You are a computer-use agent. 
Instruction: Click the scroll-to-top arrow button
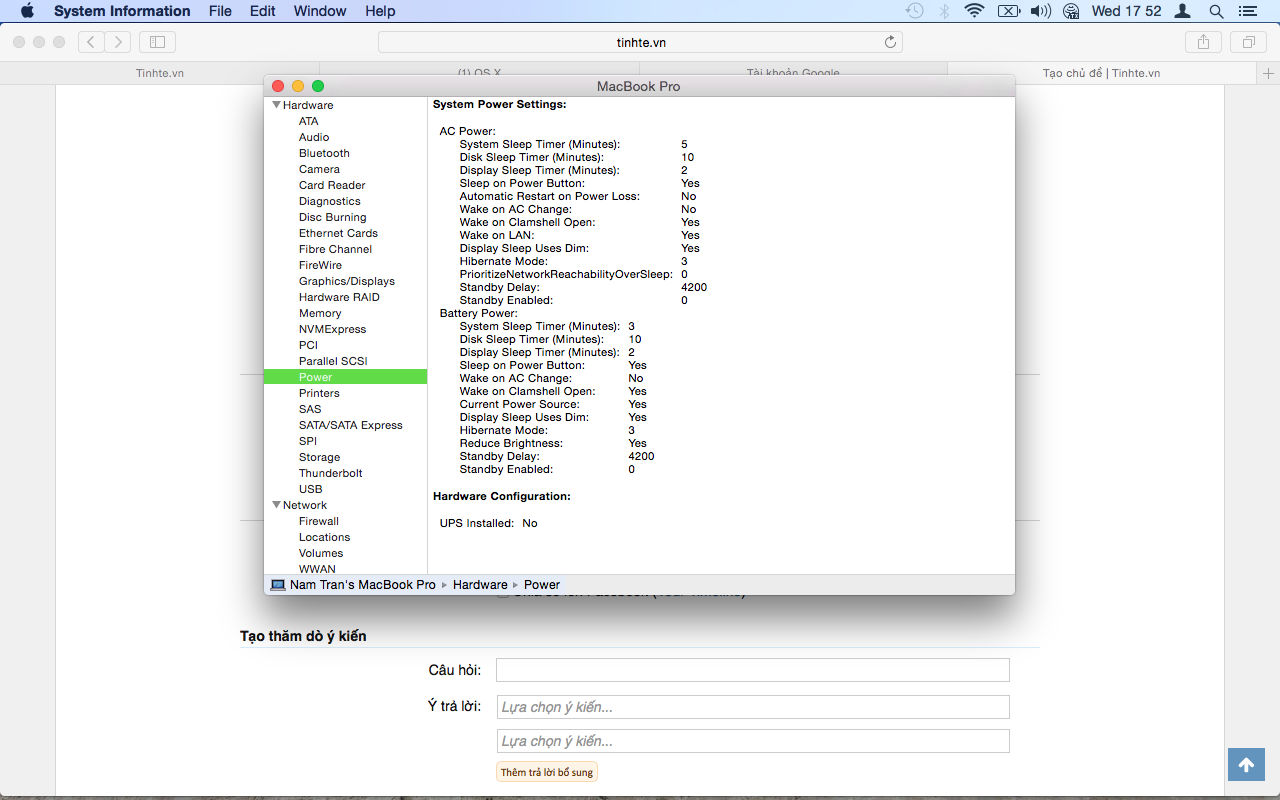tap(1246, 765)
